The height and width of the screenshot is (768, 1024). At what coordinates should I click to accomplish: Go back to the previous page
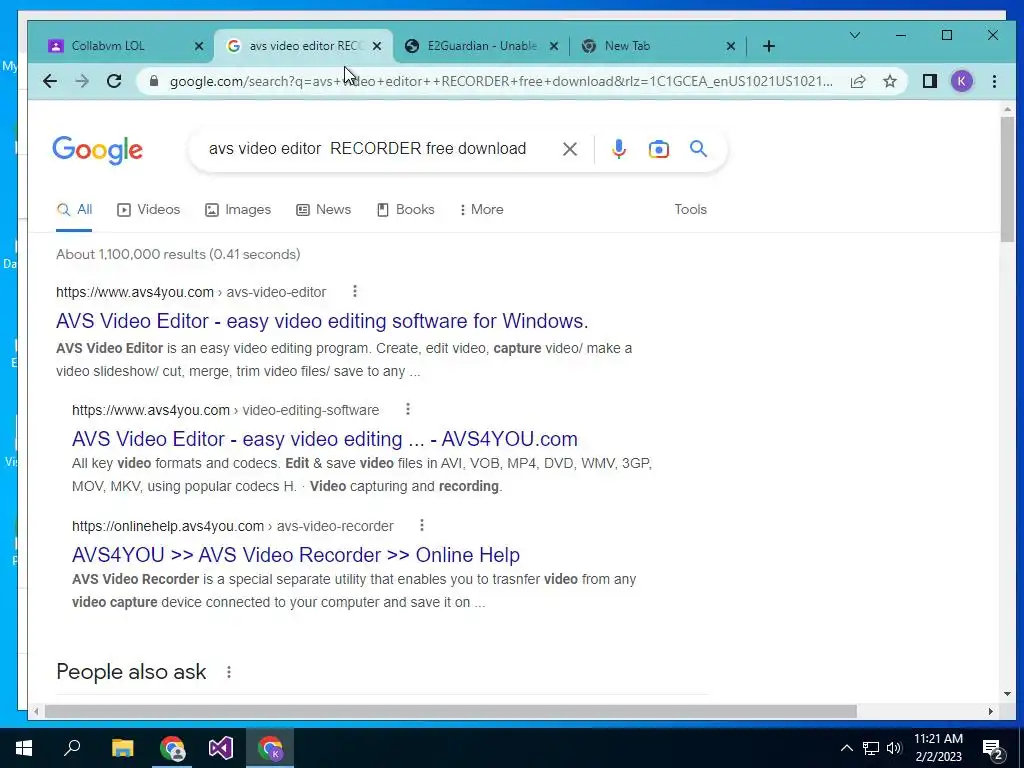(x=50, y=81)
